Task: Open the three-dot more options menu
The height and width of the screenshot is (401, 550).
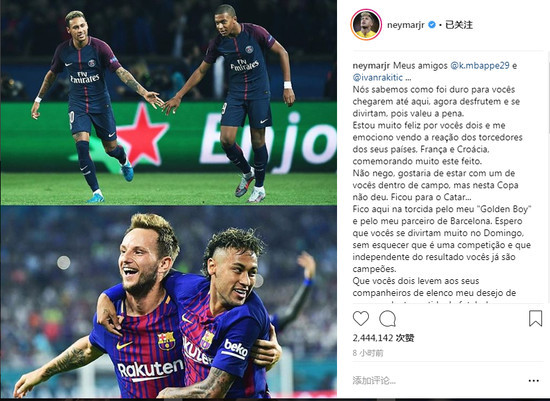Action: coord(534,381)
